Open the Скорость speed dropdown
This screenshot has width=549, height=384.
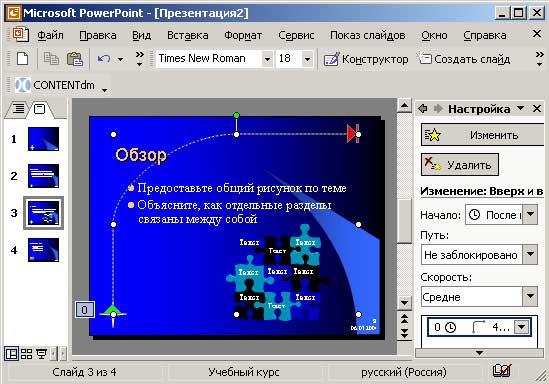[530, 297]
